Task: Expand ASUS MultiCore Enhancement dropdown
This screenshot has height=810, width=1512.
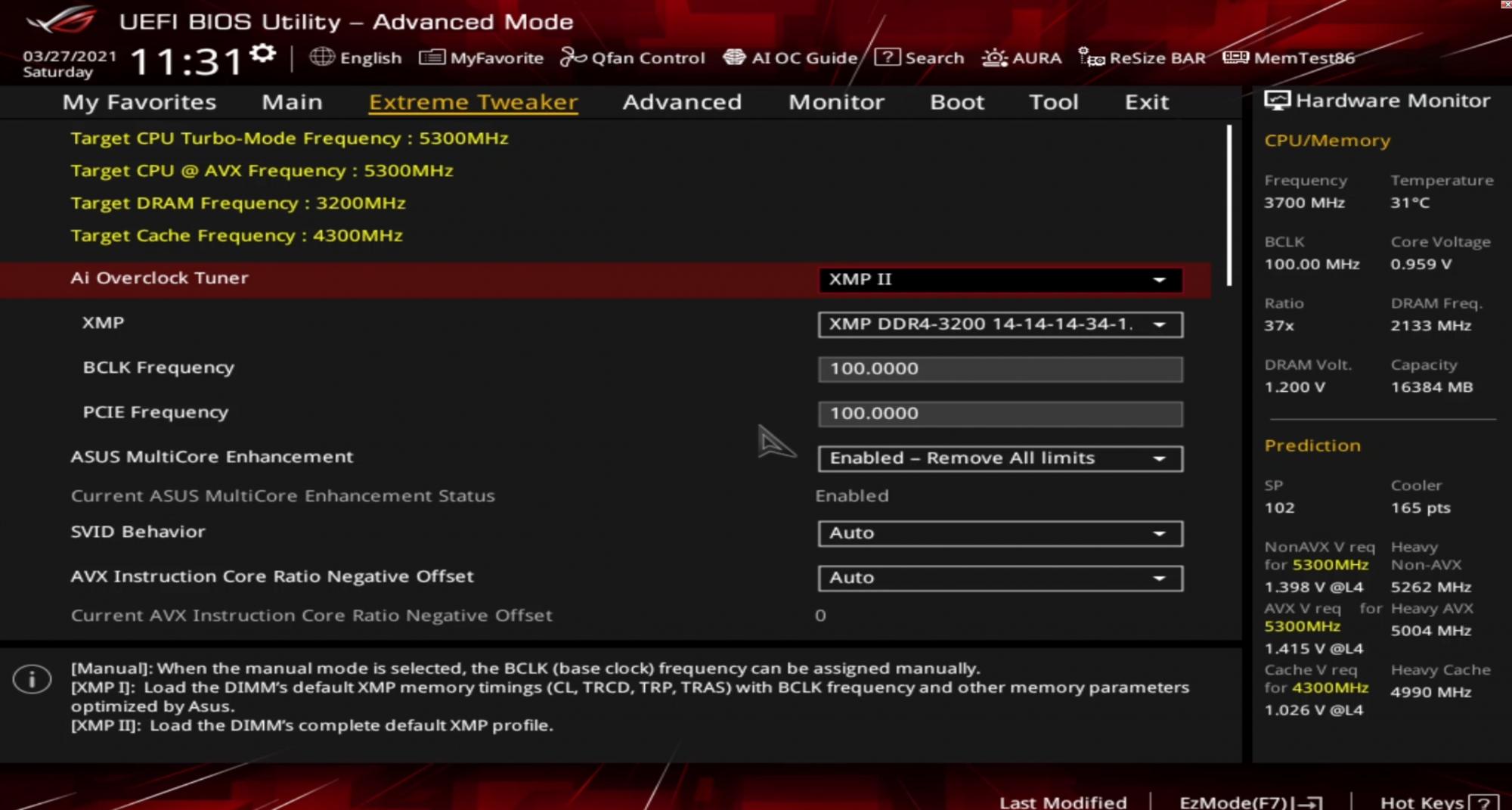Action: coord(999,458)
